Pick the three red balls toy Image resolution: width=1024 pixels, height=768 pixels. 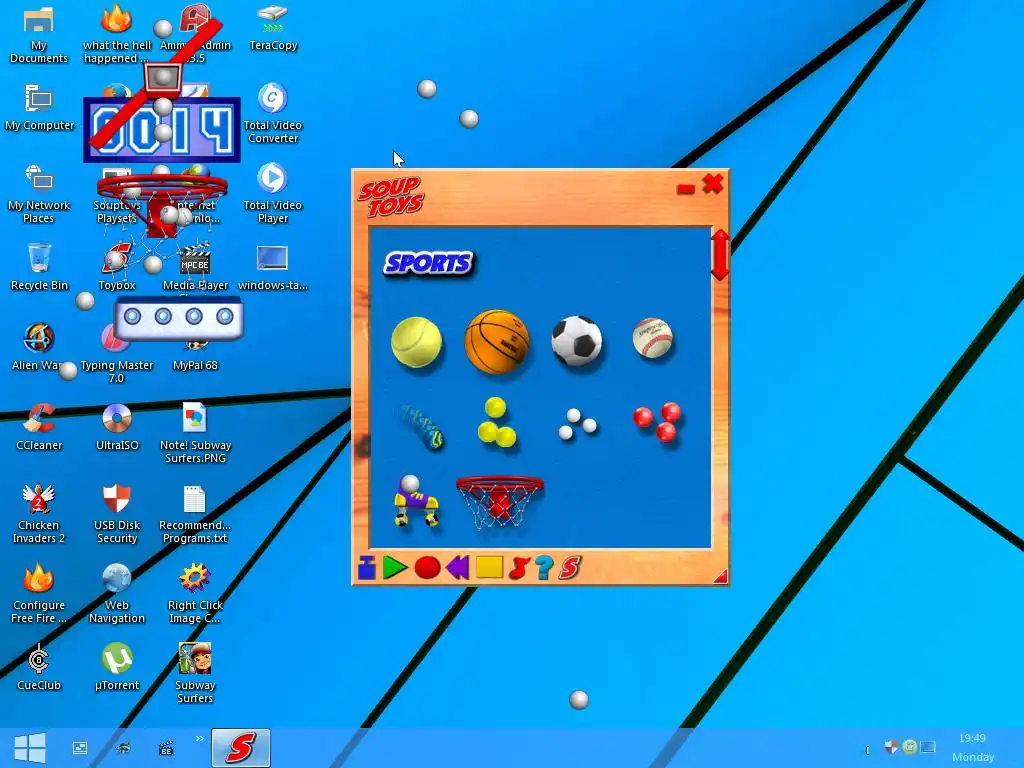coord(658,422)
